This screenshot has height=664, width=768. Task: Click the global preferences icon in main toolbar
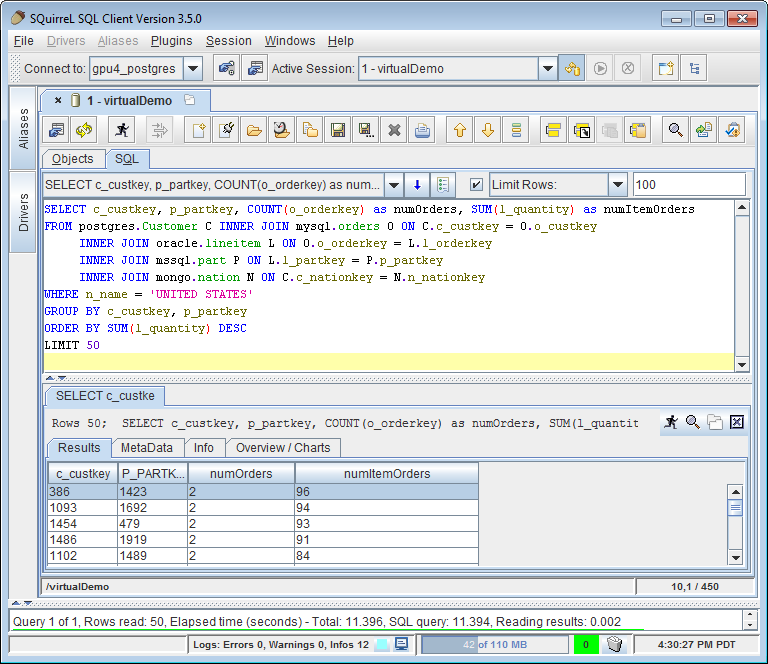226,69
